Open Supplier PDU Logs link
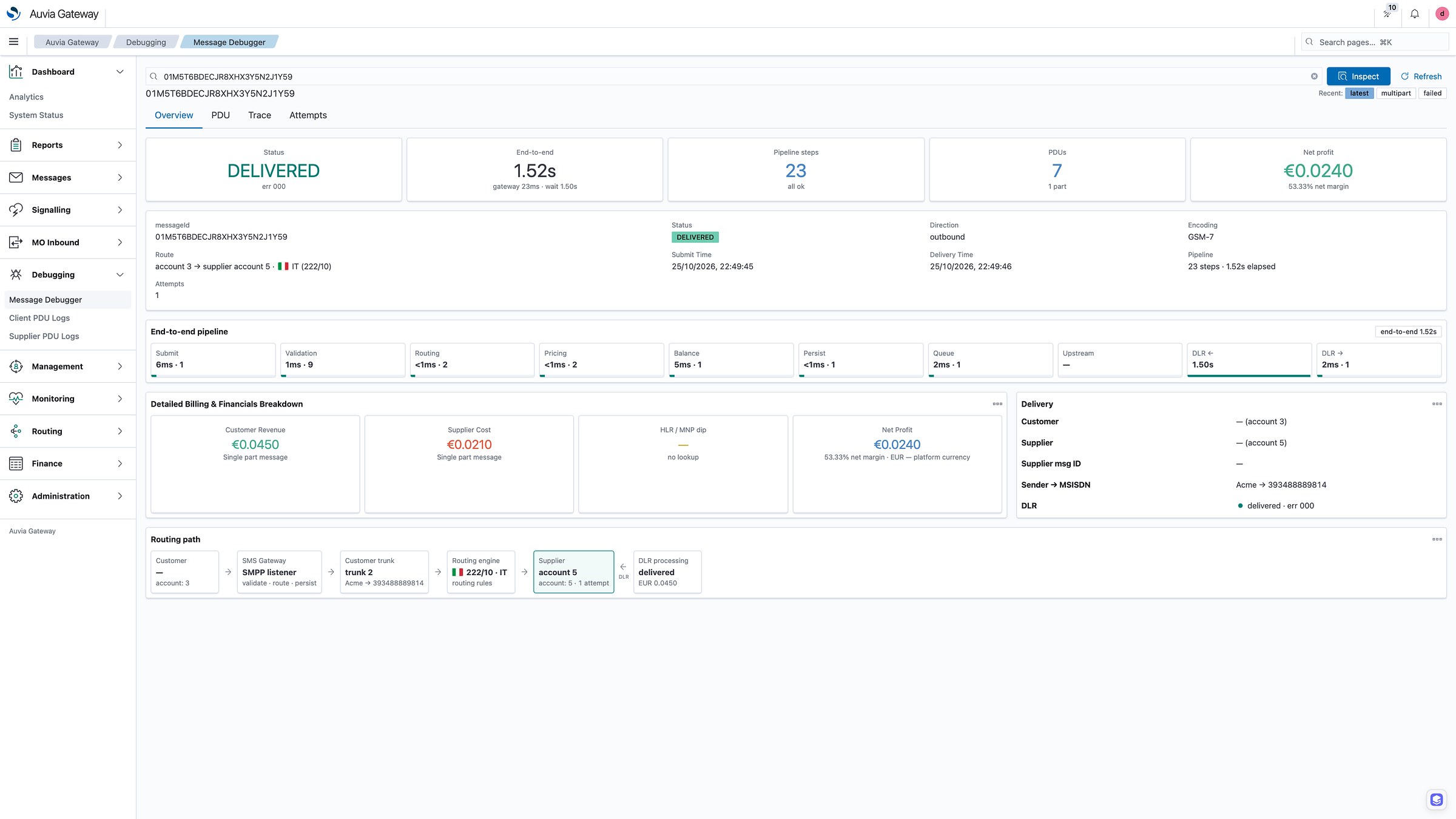Viewport: 1456px width, 819px height. coord(44,336)
